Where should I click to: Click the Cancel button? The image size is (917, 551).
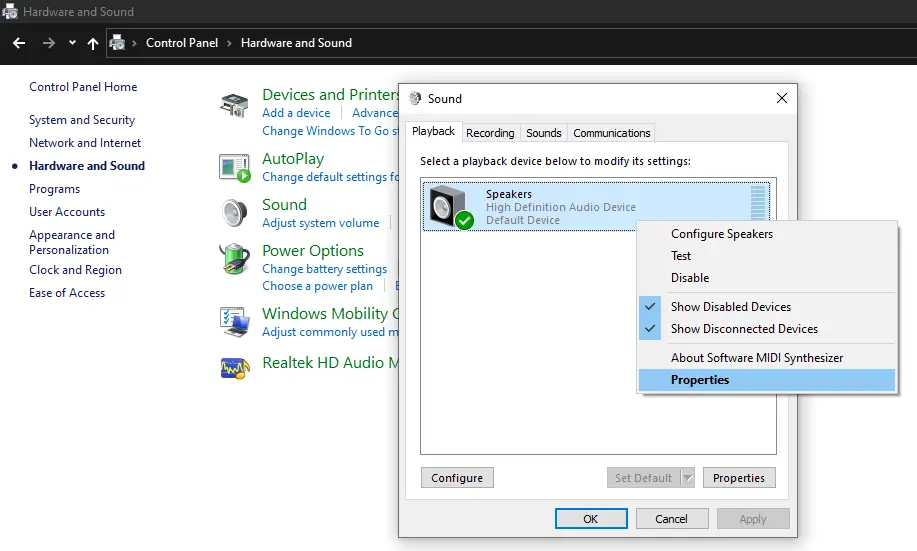coord(671,519)
